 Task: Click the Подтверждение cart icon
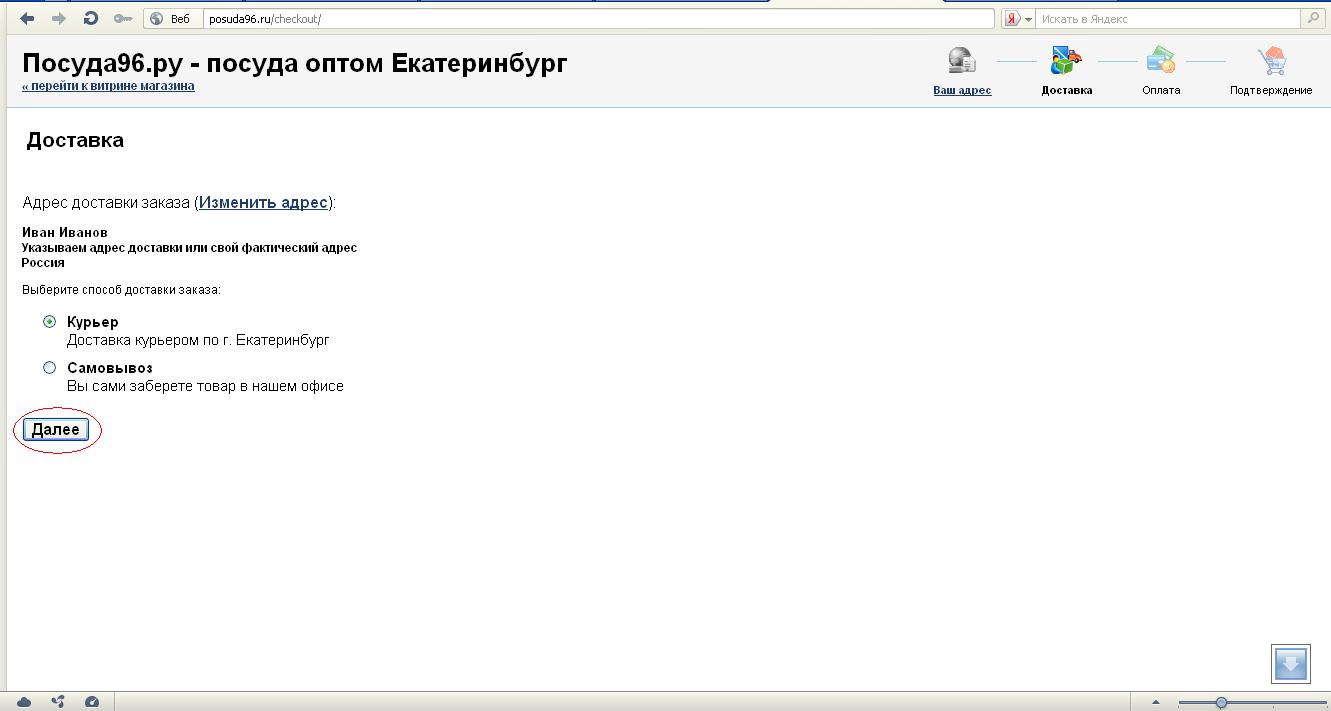[x=1272, y=60]
